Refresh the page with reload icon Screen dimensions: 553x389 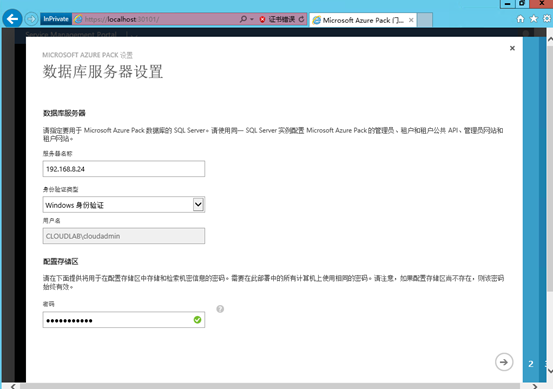tap(302, 19)
